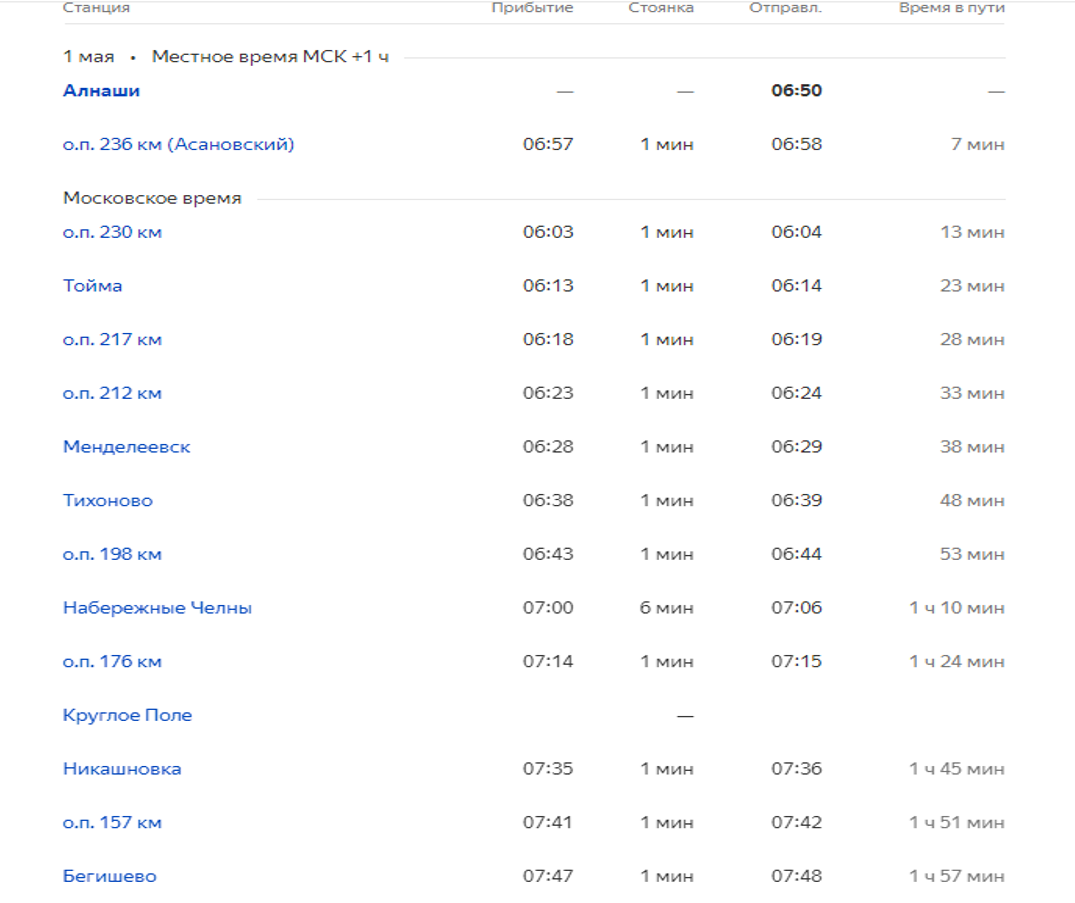Click the Бегишево station link
This screenshot has width=1075, height=903.
tap(109, 877)
